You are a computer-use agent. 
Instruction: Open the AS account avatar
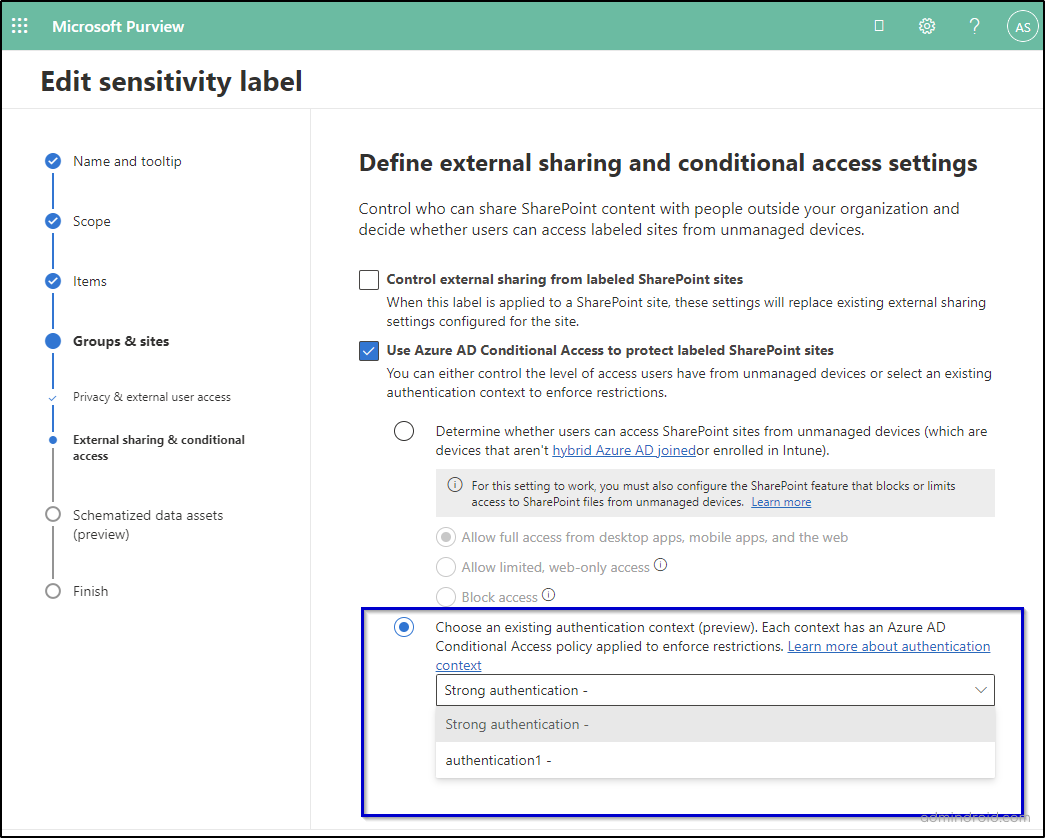(1022, 27)
